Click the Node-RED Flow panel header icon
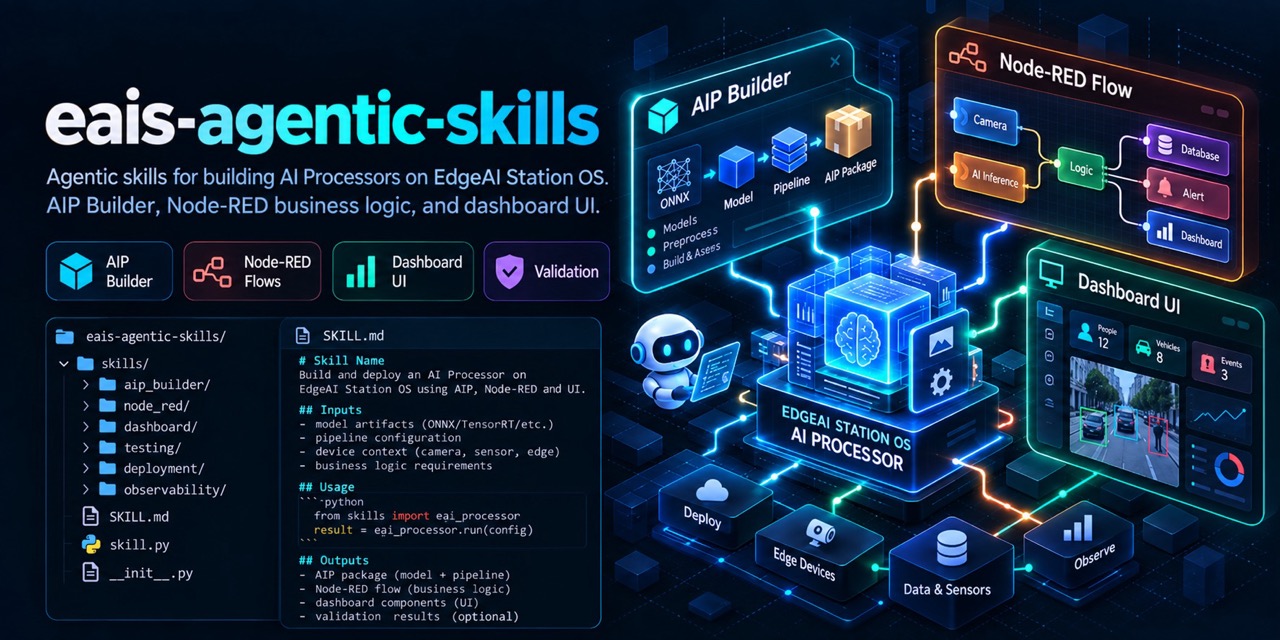This screenshot has width=1280, height=640. (966, 58)
